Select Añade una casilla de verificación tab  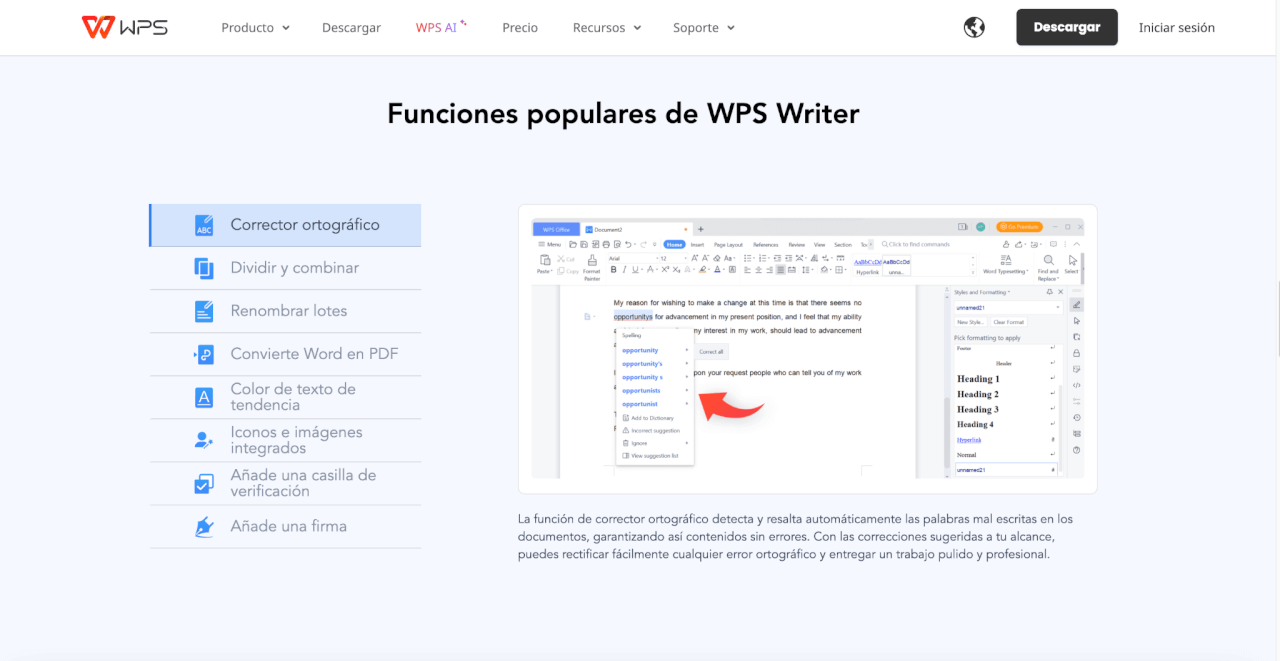coord(285,483)
